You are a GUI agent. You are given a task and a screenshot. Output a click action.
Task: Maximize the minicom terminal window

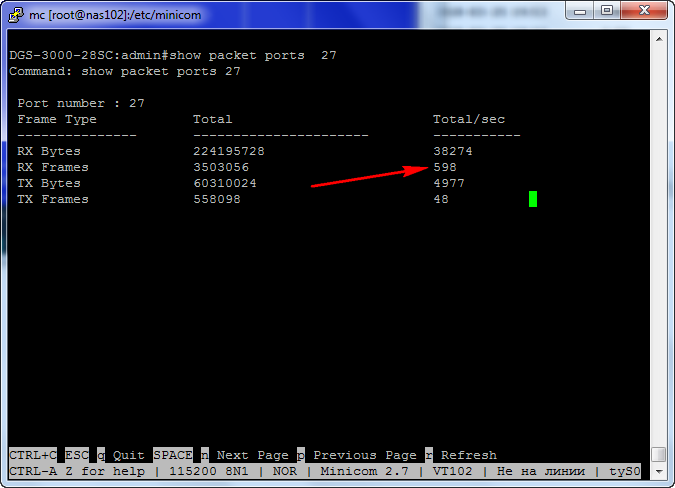pyautogui.click(x=607, y=11)
